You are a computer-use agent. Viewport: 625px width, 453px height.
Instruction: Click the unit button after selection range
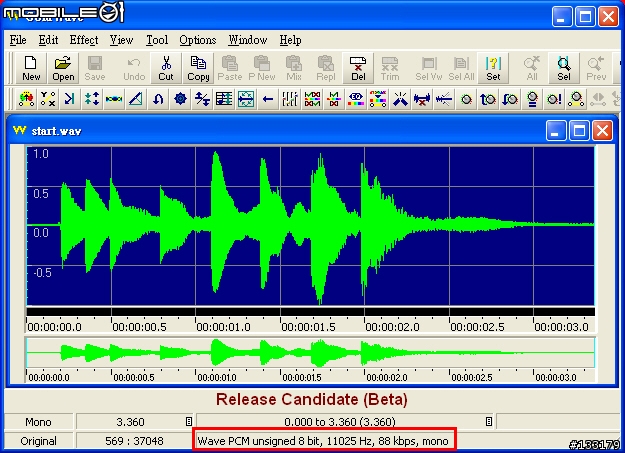(x=489, y=421)
